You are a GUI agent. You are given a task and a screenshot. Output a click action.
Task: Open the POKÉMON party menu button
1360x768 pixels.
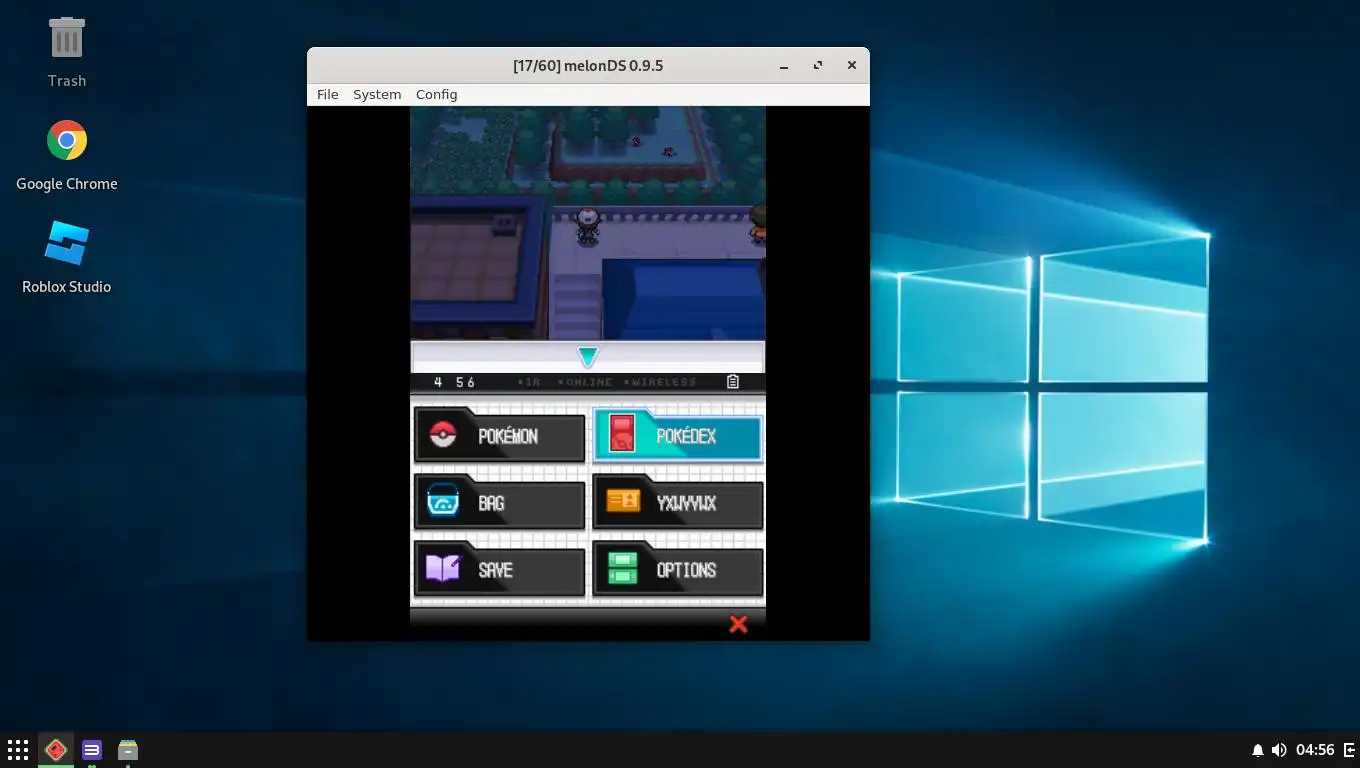tap(499, 437)
